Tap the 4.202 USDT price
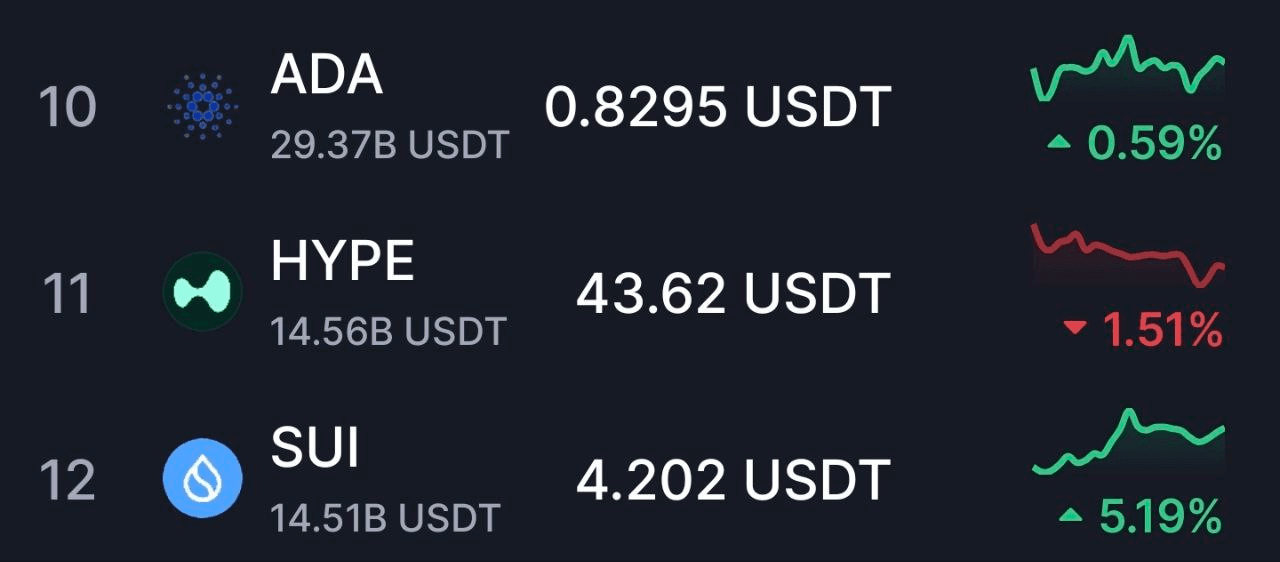 click(x=733, y=479)
